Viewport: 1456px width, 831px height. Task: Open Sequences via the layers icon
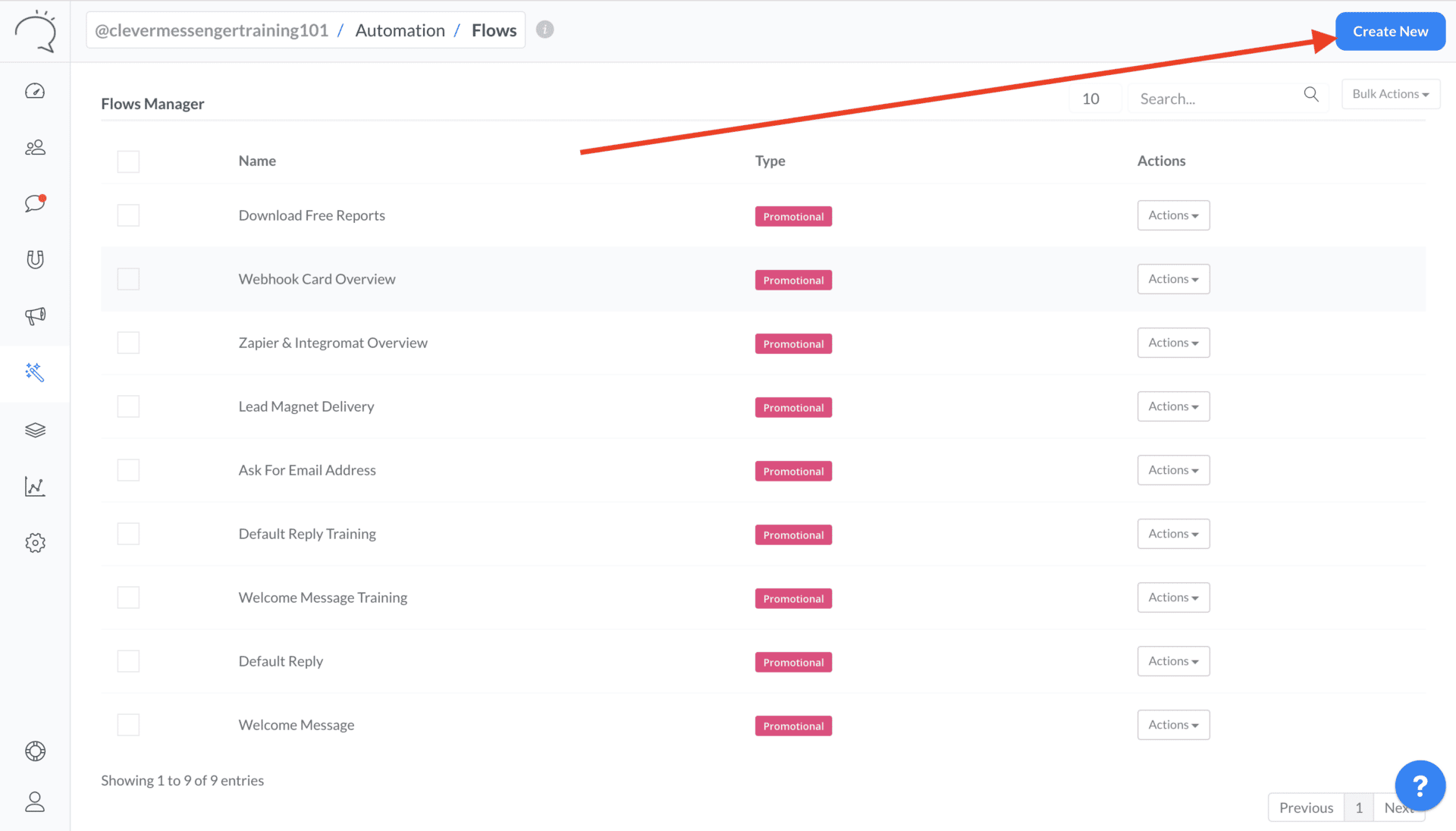point(35,430)
